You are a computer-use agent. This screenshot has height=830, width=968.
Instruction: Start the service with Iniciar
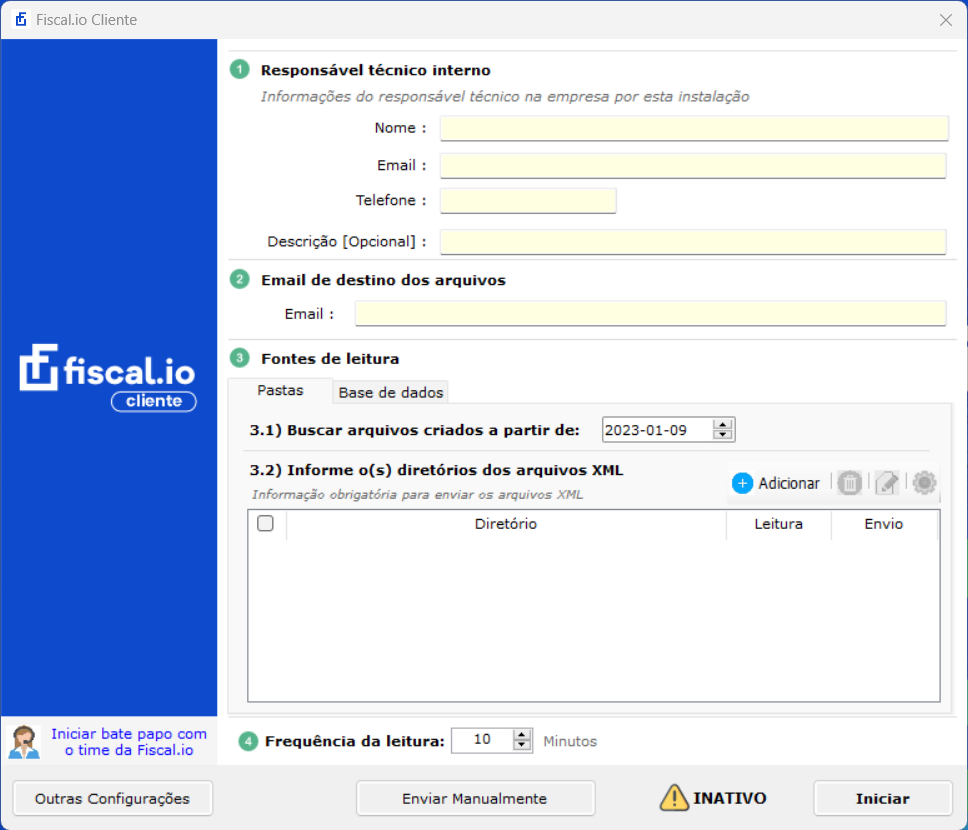(x=883, y=799)
